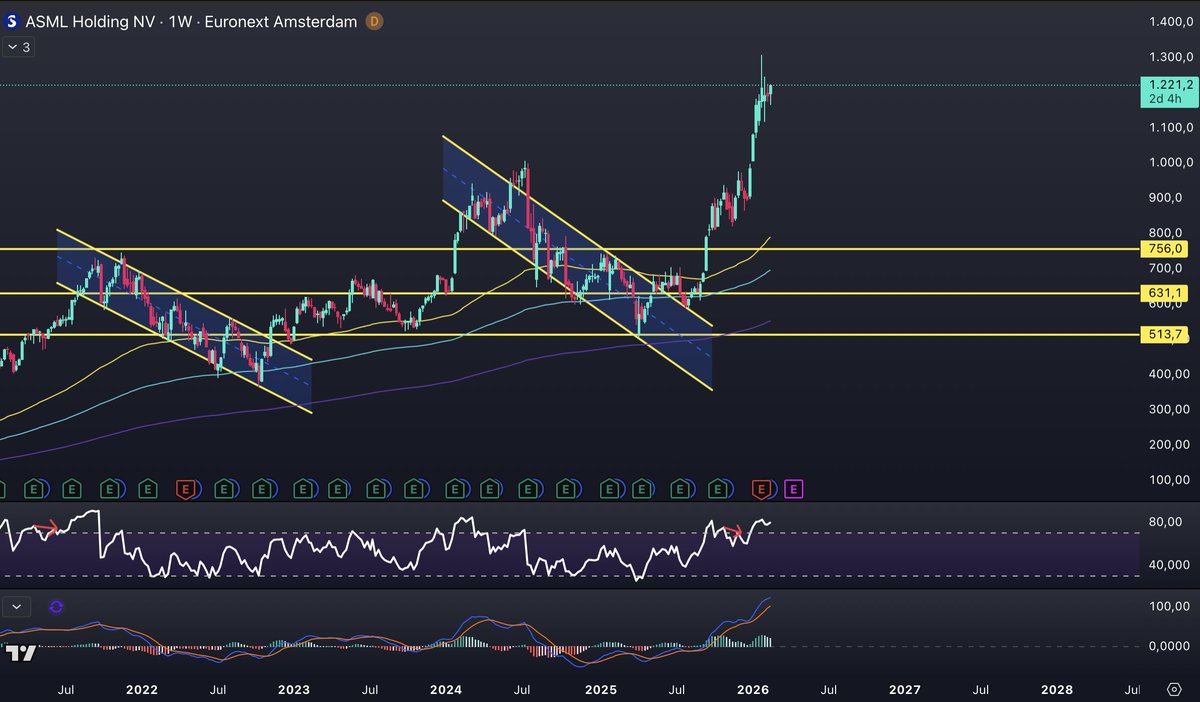Open the purple upcoming earnings marker

tap(793, 488)
